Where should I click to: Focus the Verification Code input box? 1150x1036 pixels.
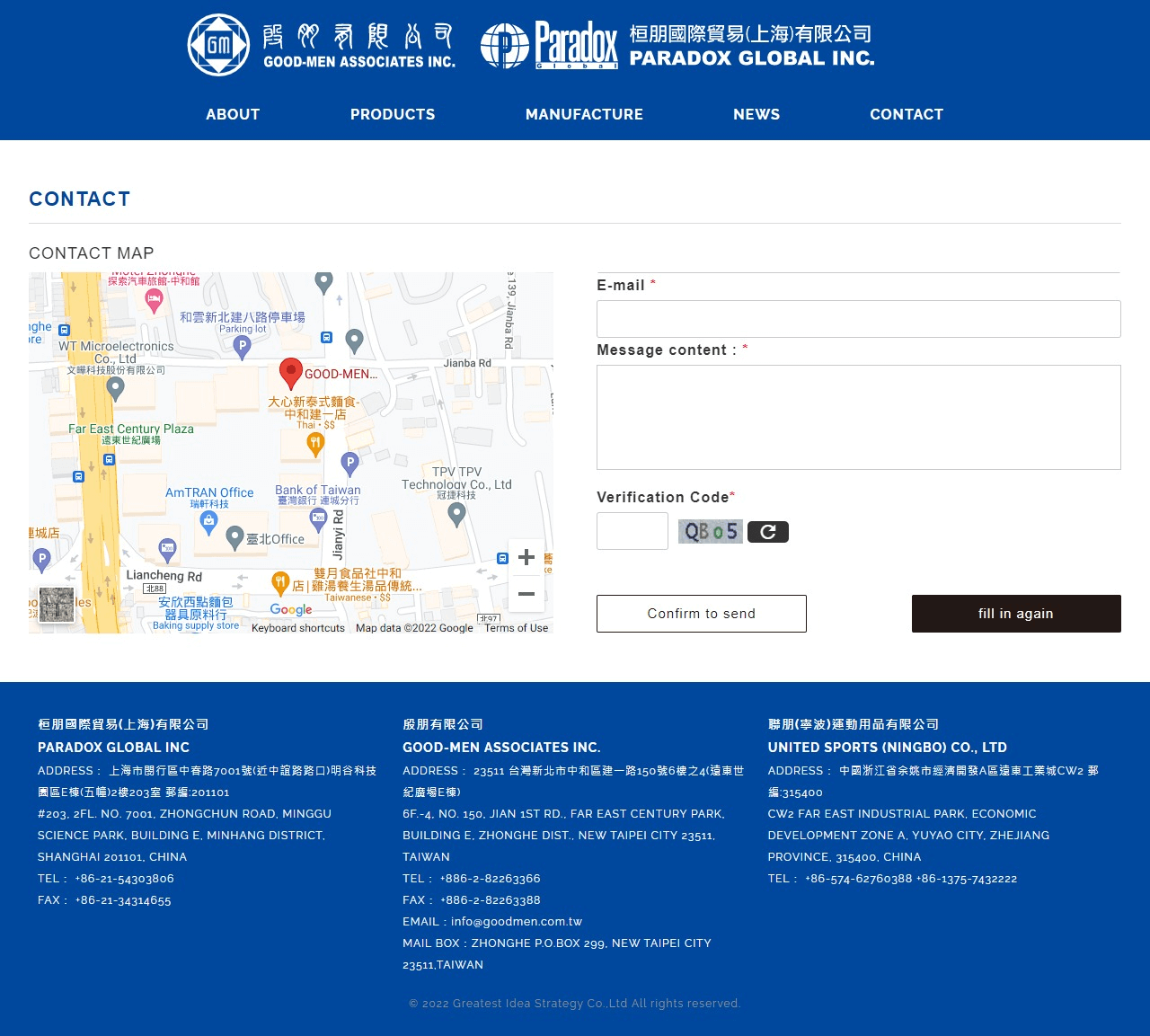(x=632, y=531)
